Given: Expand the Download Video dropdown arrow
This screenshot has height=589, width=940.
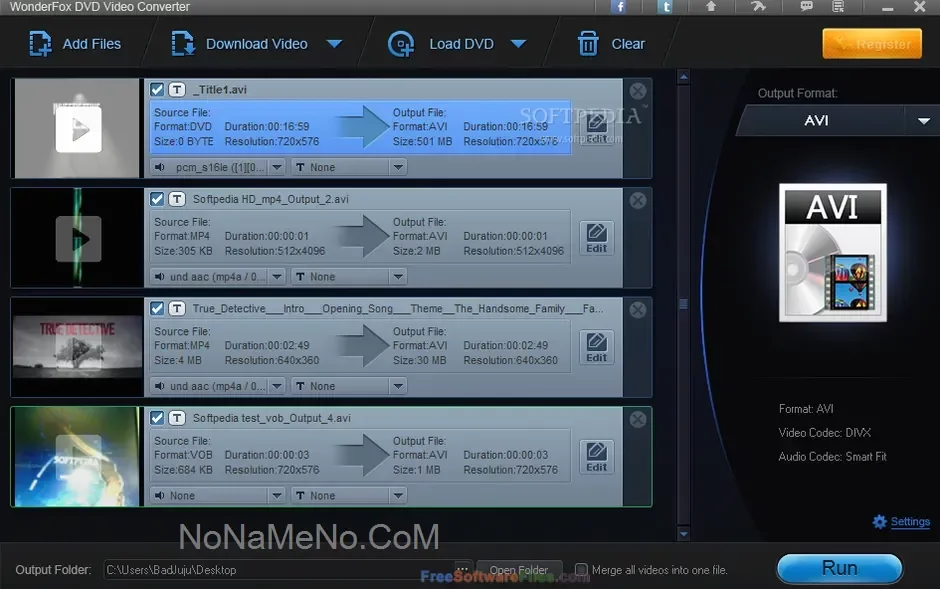Looking at the screenshot, I should (335, 44).
